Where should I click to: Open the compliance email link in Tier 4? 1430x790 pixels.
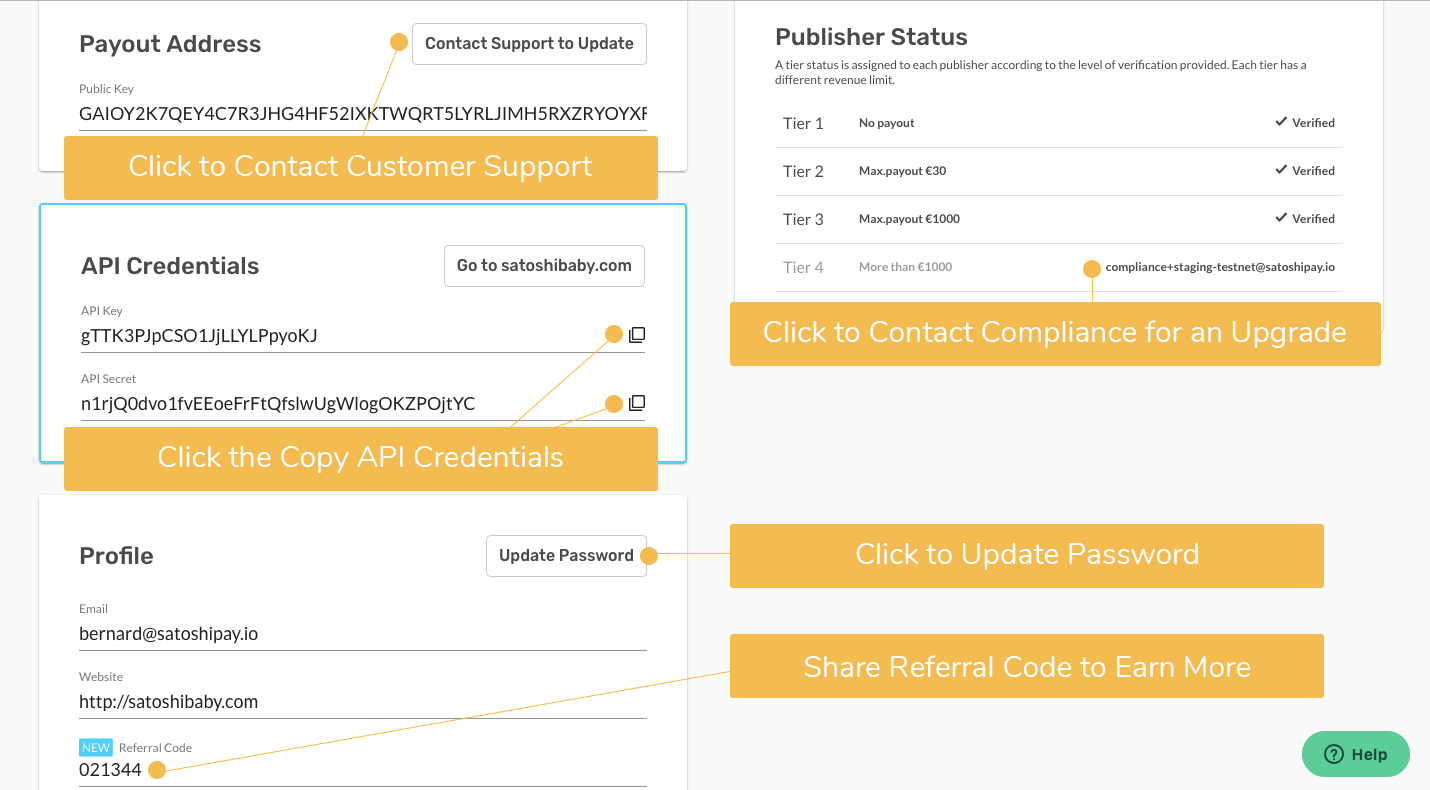pyautogui.click(x=1219, y=267)
